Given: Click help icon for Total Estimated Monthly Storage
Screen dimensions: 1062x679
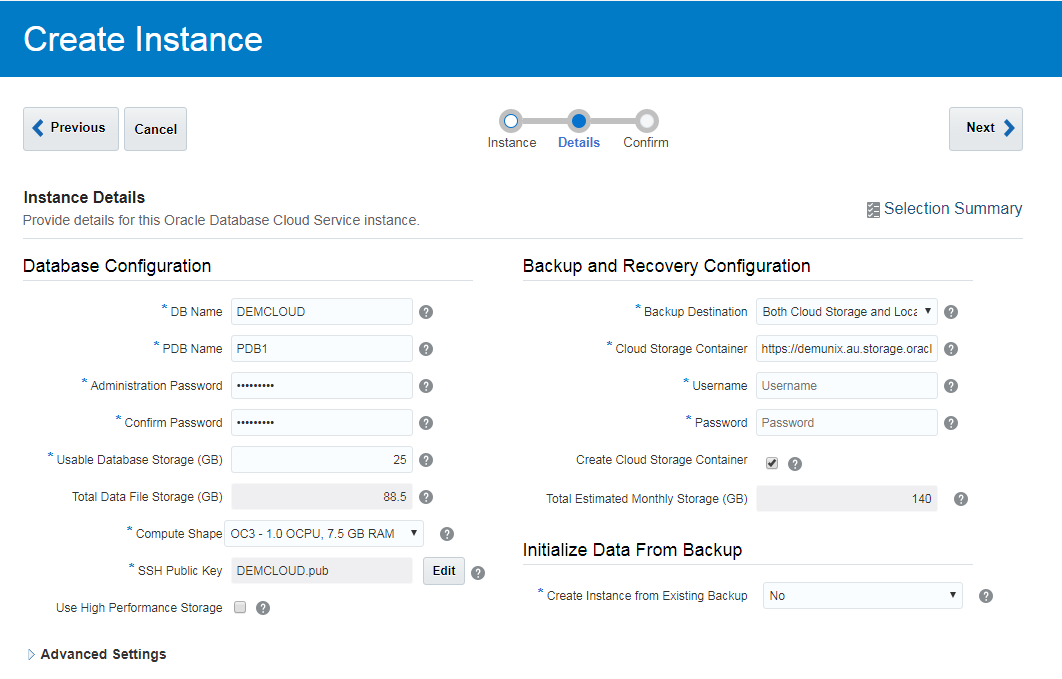Looking at the screenshot, I should coord(961,499).
